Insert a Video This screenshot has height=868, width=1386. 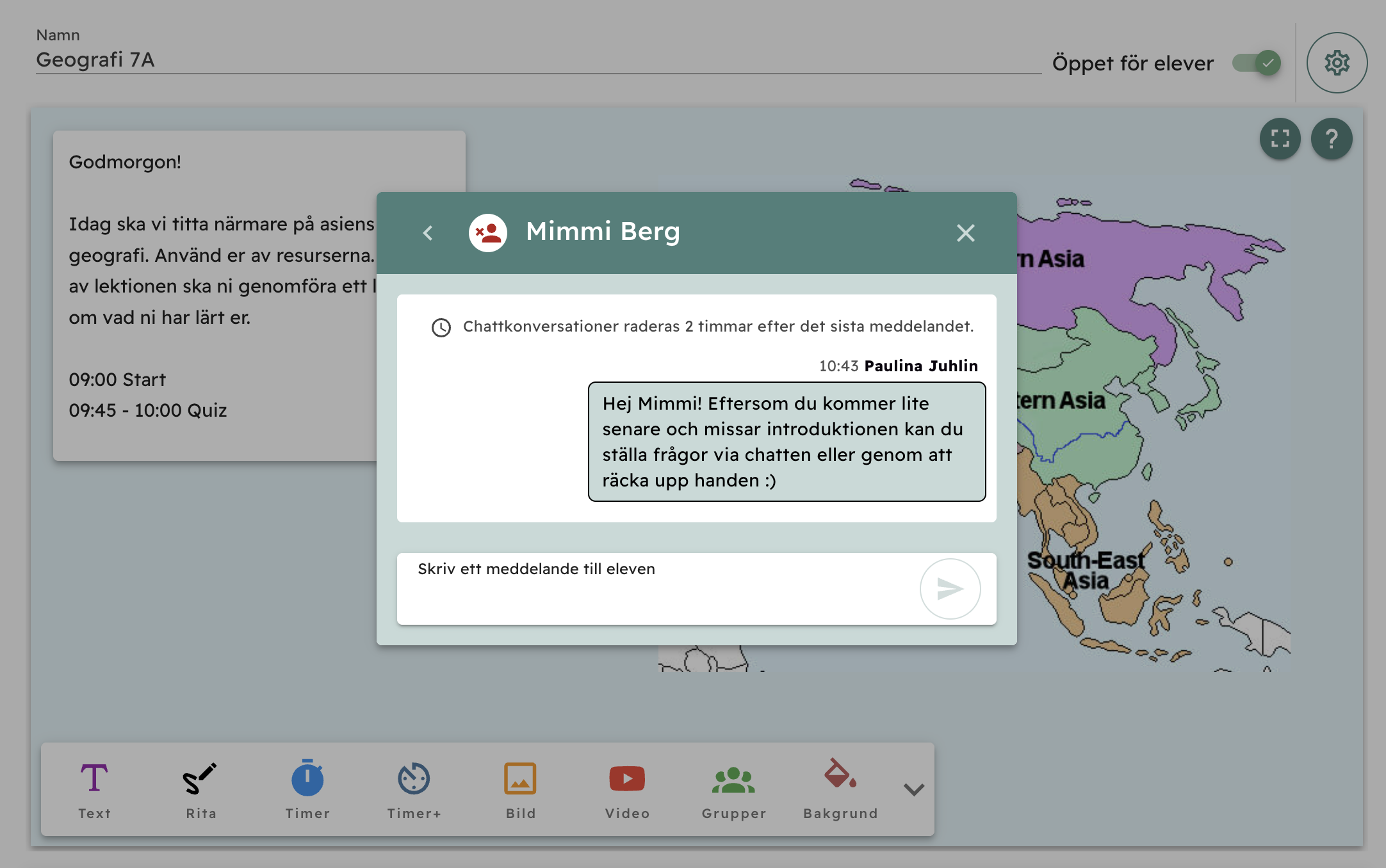627,789
